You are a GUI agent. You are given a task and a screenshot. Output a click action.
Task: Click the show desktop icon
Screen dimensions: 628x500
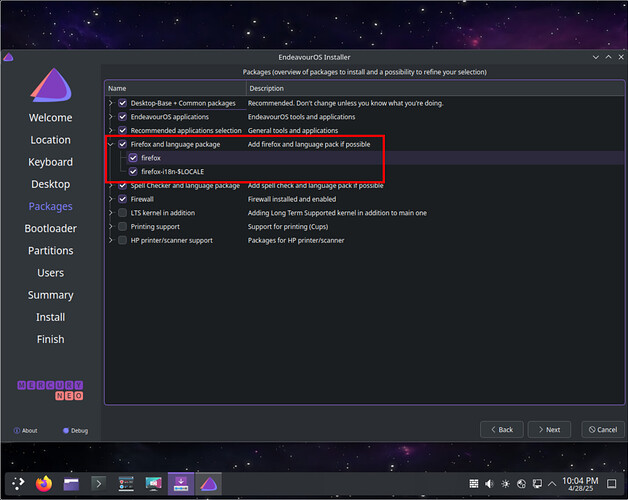click(x=612, y=484)
